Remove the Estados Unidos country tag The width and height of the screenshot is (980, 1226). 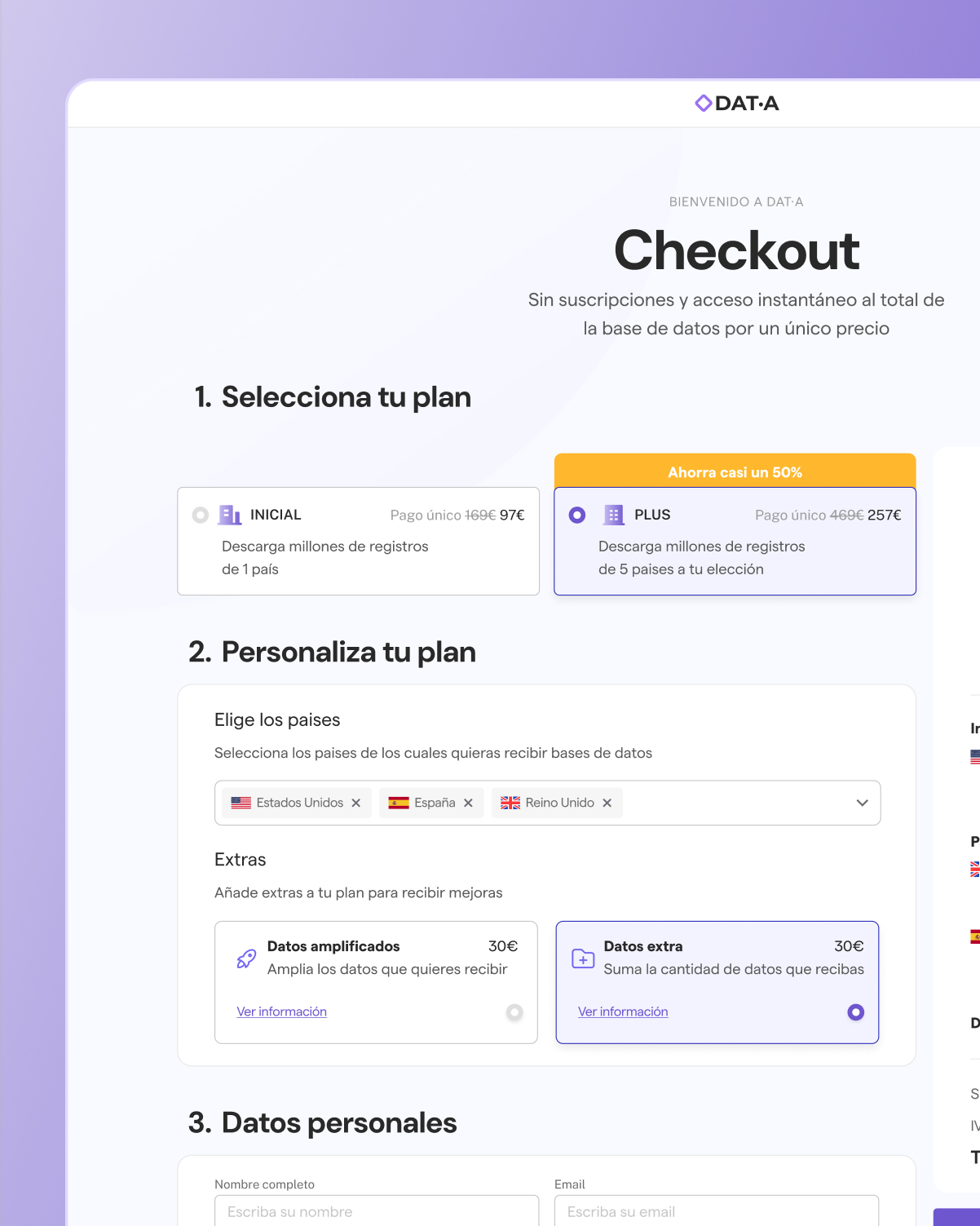356,803
